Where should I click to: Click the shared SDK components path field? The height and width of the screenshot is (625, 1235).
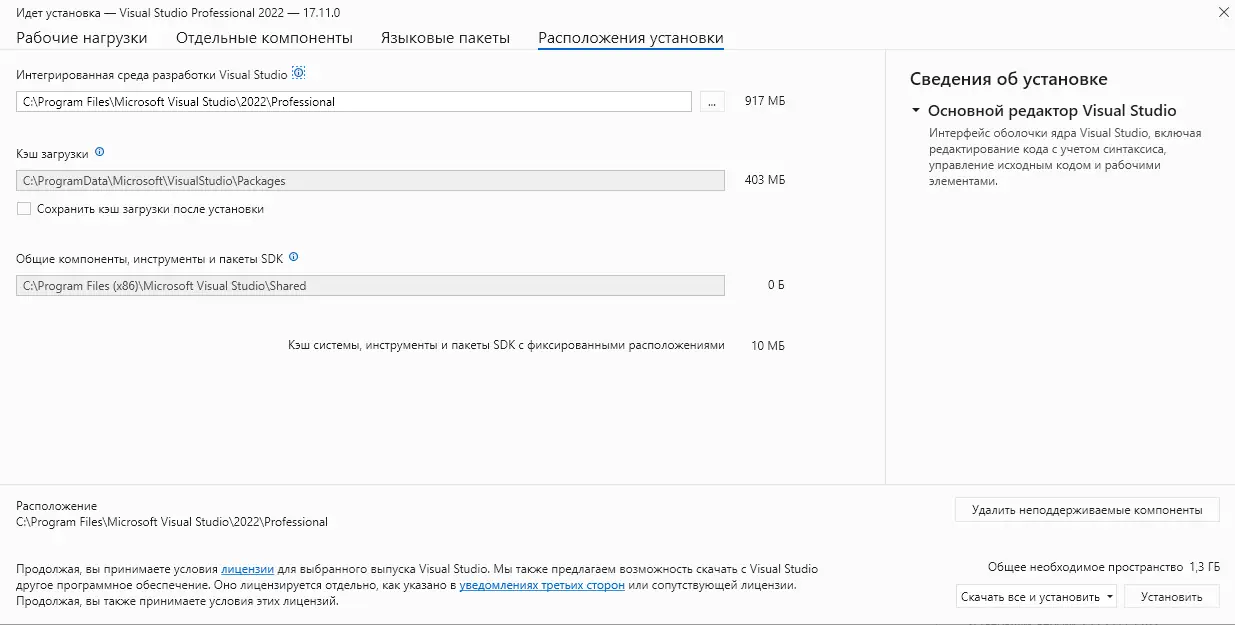tap(370, 285)
